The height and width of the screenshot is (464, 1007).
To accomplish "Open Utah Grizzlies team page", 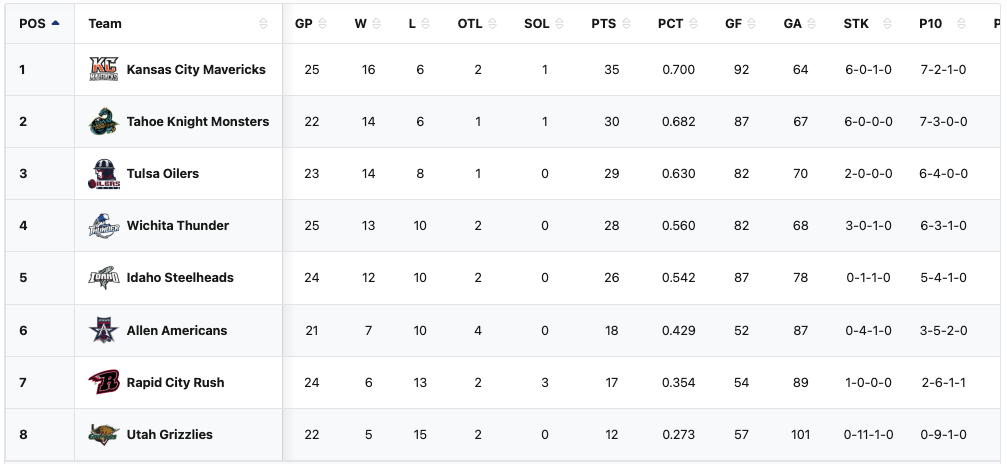I will (170, 434).
